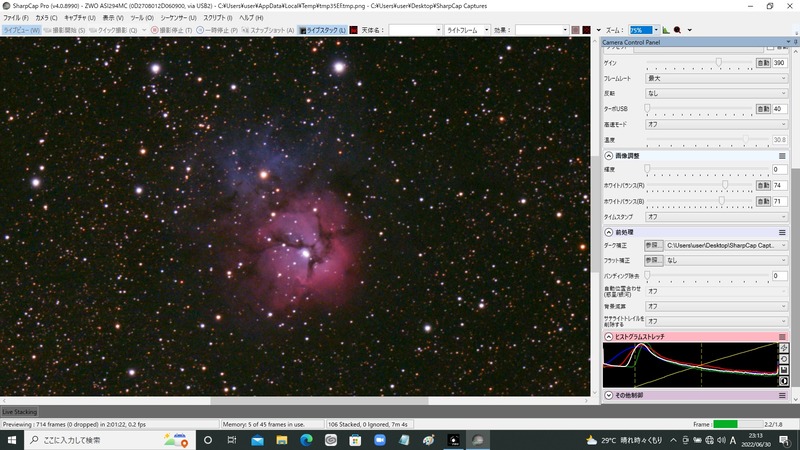The image size is (800, 450).
Task: Open the ライトフレーム frame type dropdown
Action: (x=467, y=30)
